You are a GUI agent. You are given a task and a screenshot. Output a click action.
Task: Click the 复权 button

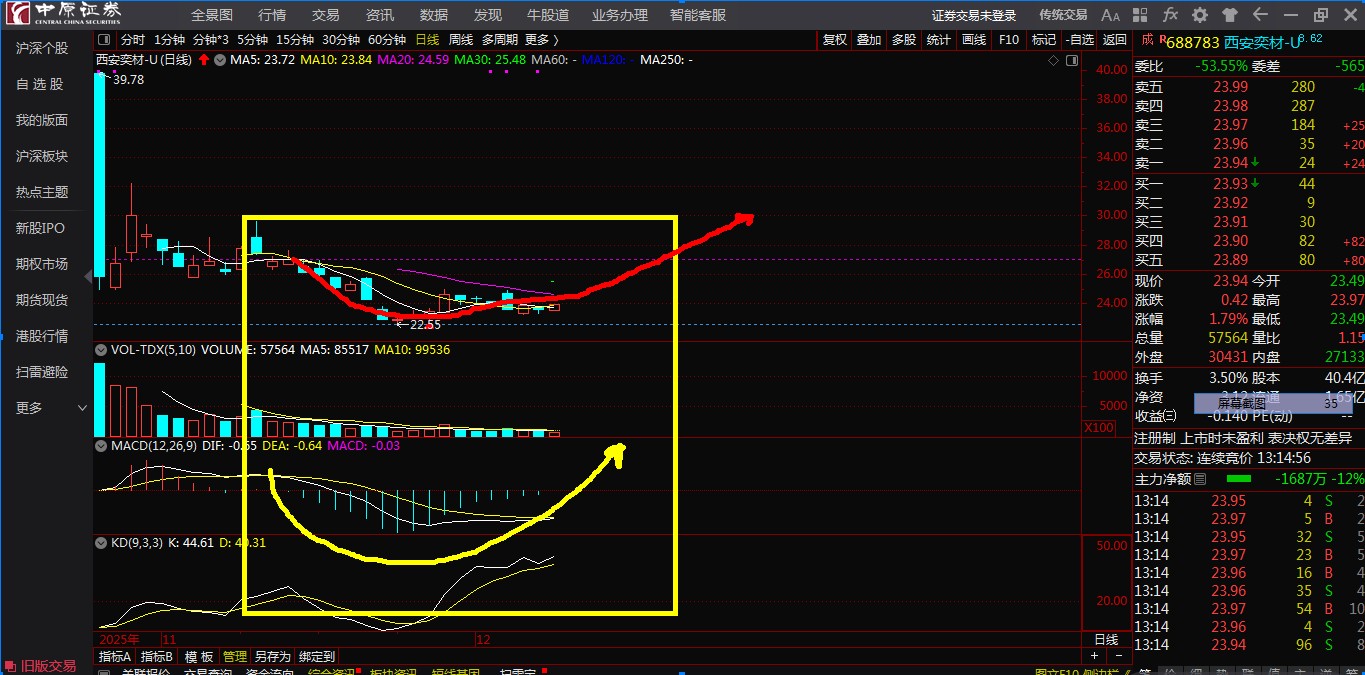click(835, 40)
